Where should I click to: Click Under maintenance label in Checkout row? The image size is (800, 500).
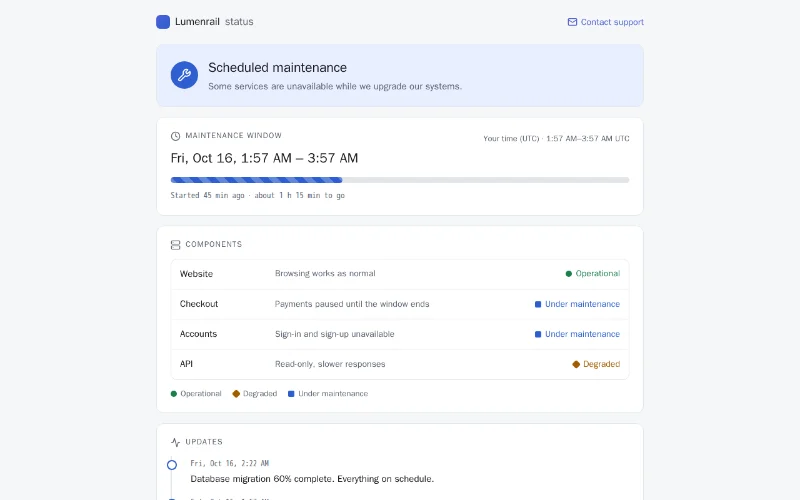(x=583, y=304)
